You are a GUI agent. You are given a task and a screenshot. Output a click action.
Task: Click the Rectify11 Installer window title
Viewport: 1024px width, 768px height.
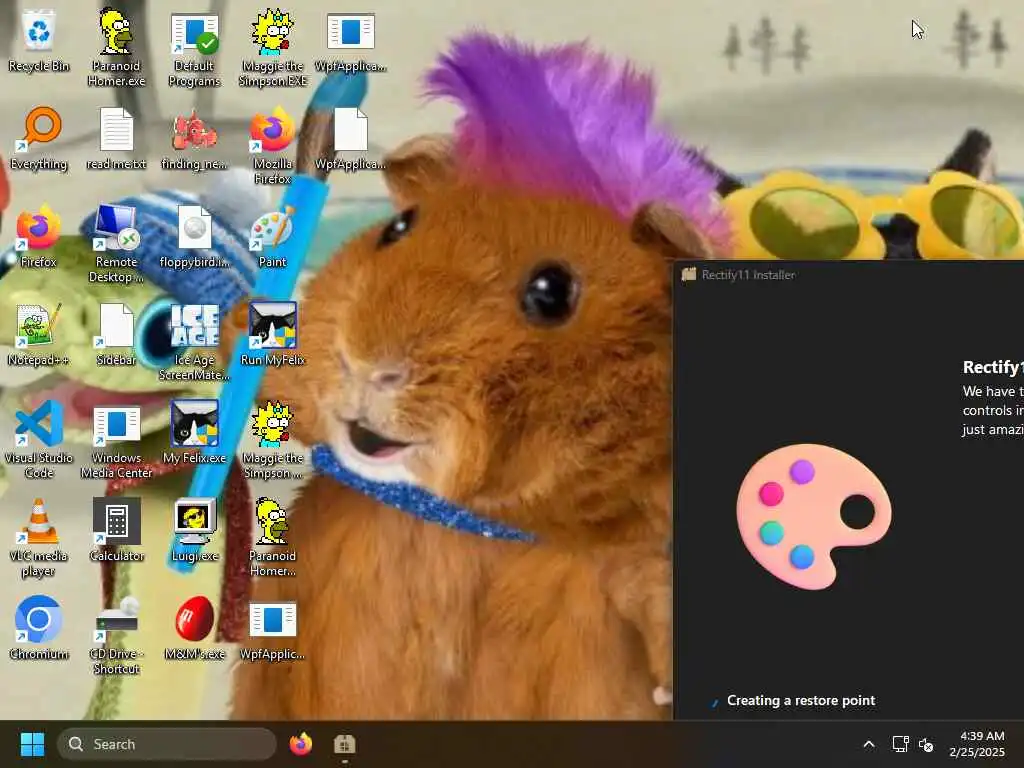click(x=748, y=275)
